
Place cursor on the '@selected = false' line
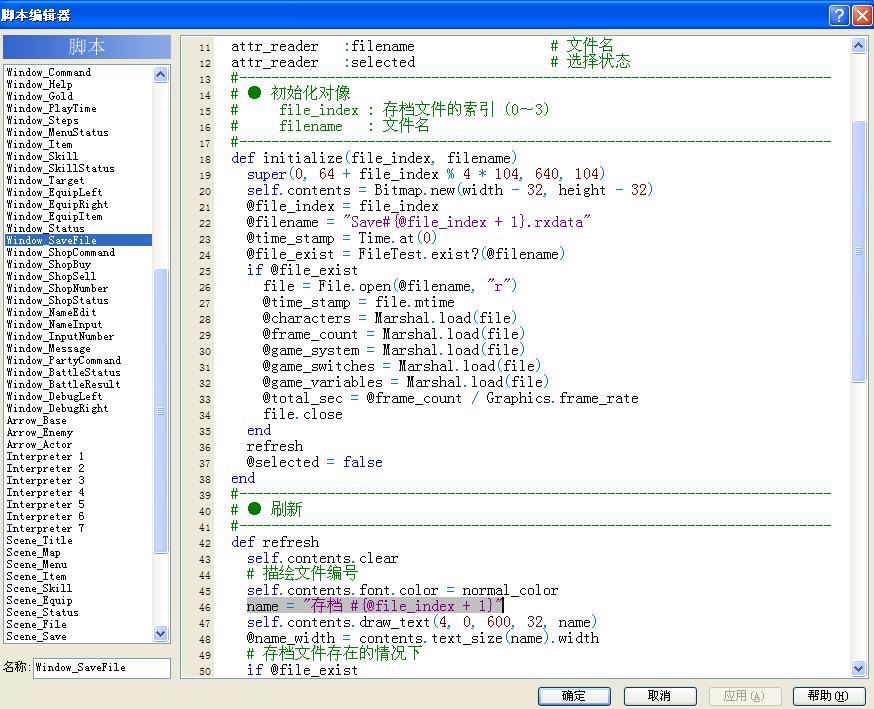tap(314, 462)
